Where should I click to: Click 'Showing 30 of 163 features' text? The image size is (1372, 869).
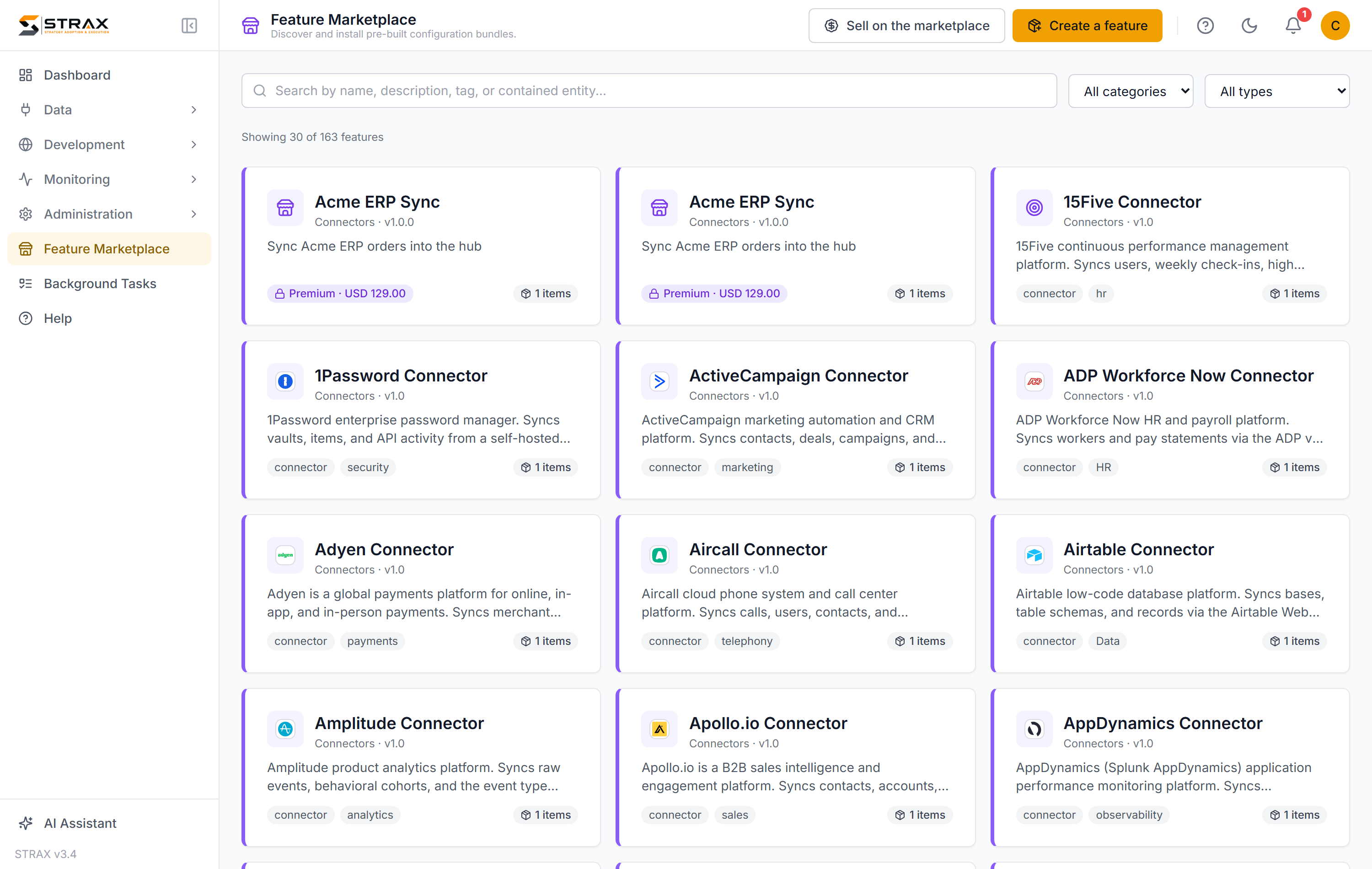click(x=312, y=137)
